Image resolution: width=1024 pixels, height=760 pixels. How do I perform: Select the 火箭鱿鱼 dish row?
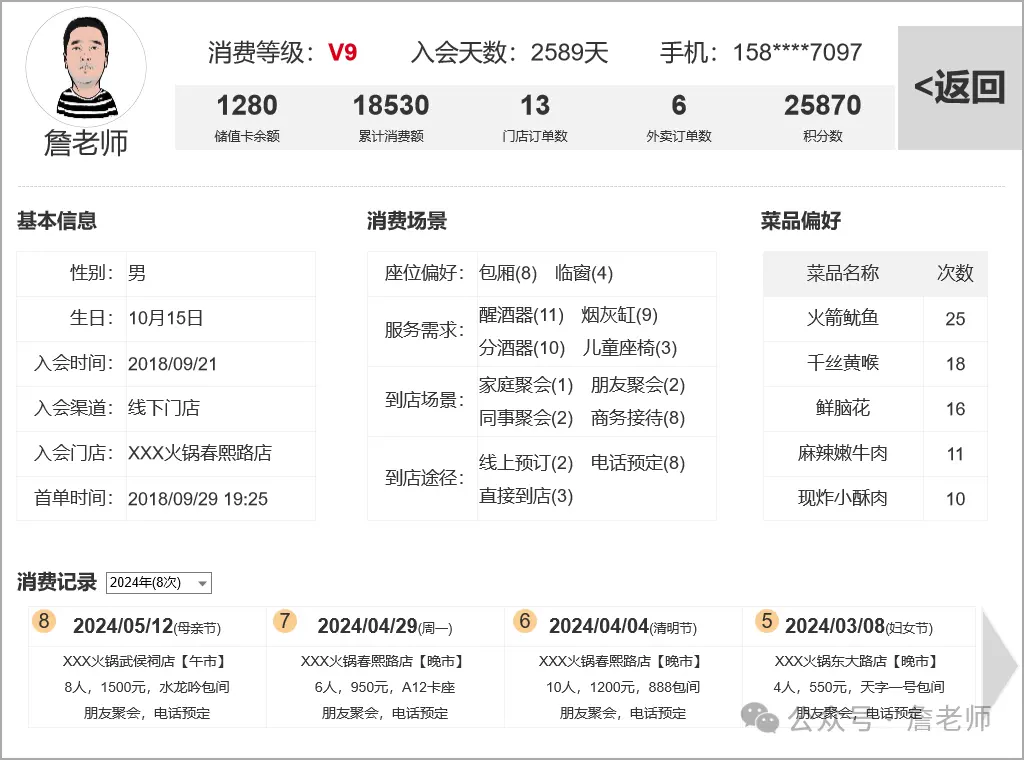click(x=842, y=318)
